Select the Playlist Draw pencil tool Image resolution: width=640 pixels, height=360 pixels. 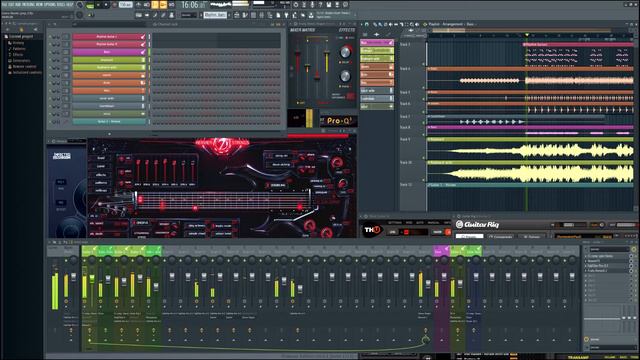click(375, 24)
